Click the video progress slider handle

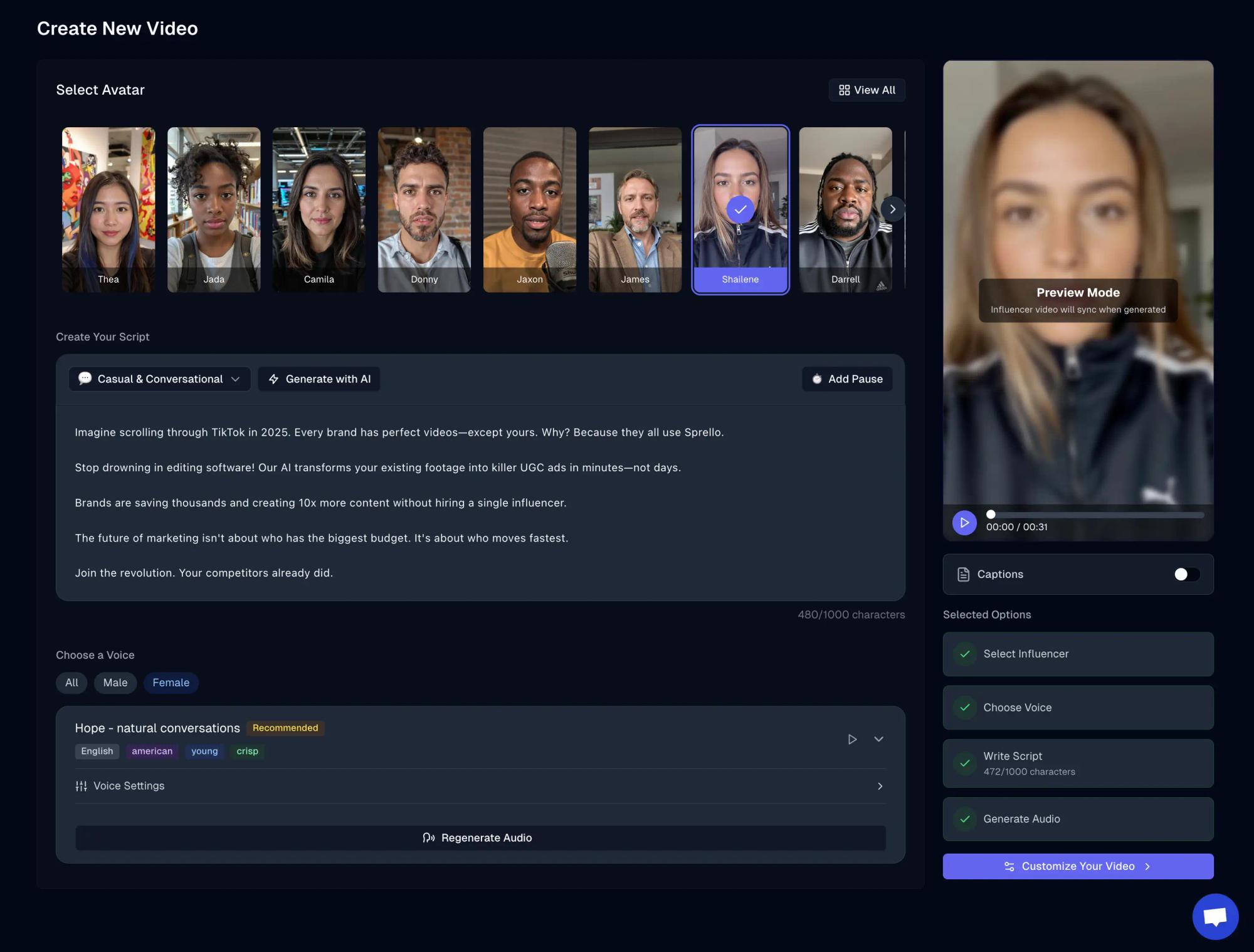[x=991, y=515]
